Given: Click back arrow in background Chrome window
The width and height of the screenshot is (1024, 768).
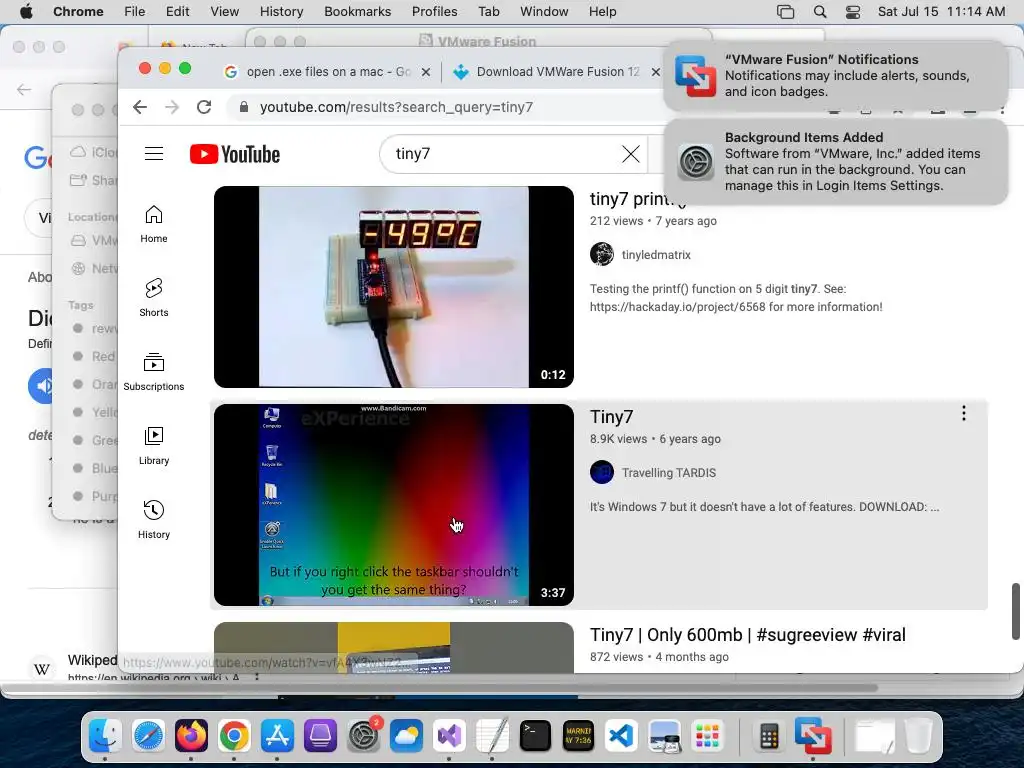Looking at the screenshot, I should tap(24, 89).
